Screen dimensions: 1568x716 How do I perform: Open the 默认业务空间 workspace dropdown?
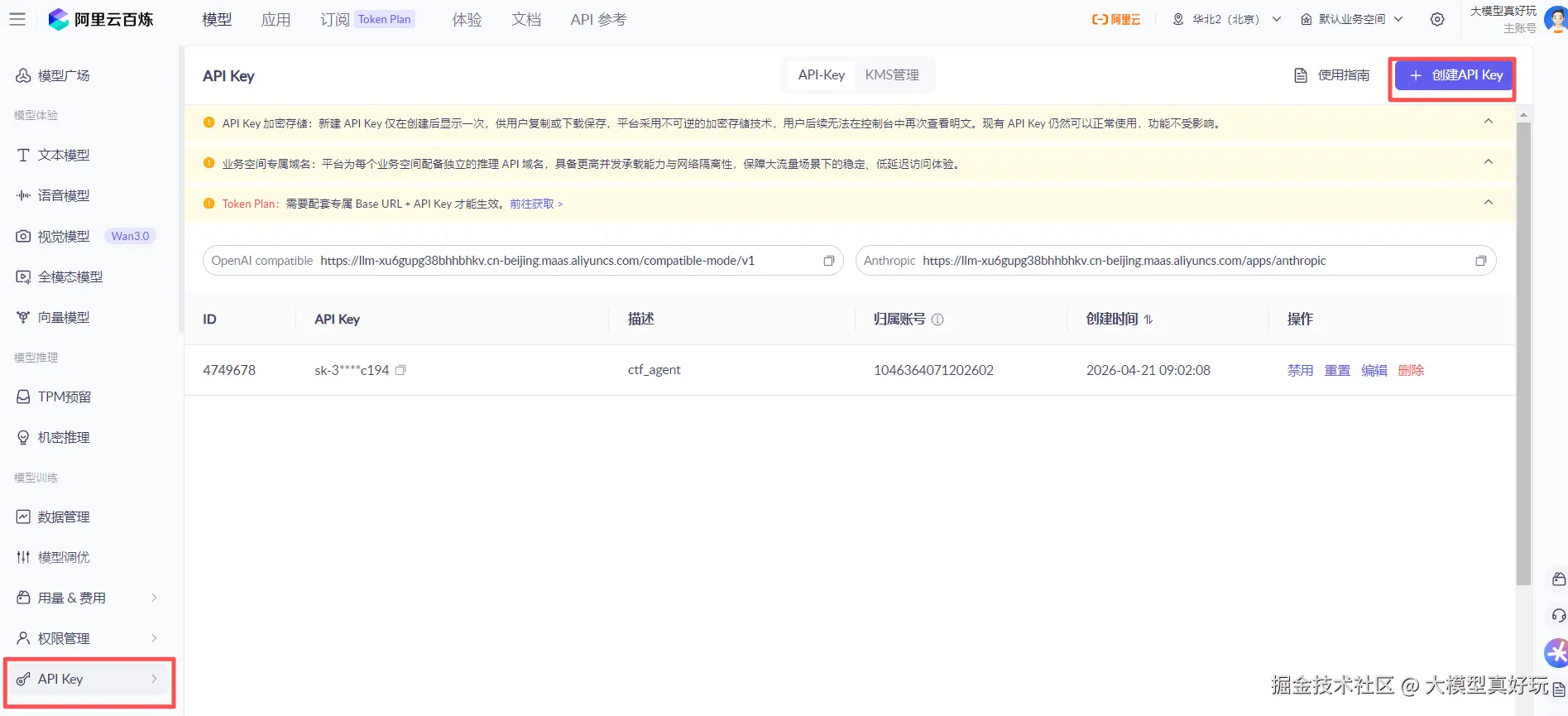(x=1352, y=19)
